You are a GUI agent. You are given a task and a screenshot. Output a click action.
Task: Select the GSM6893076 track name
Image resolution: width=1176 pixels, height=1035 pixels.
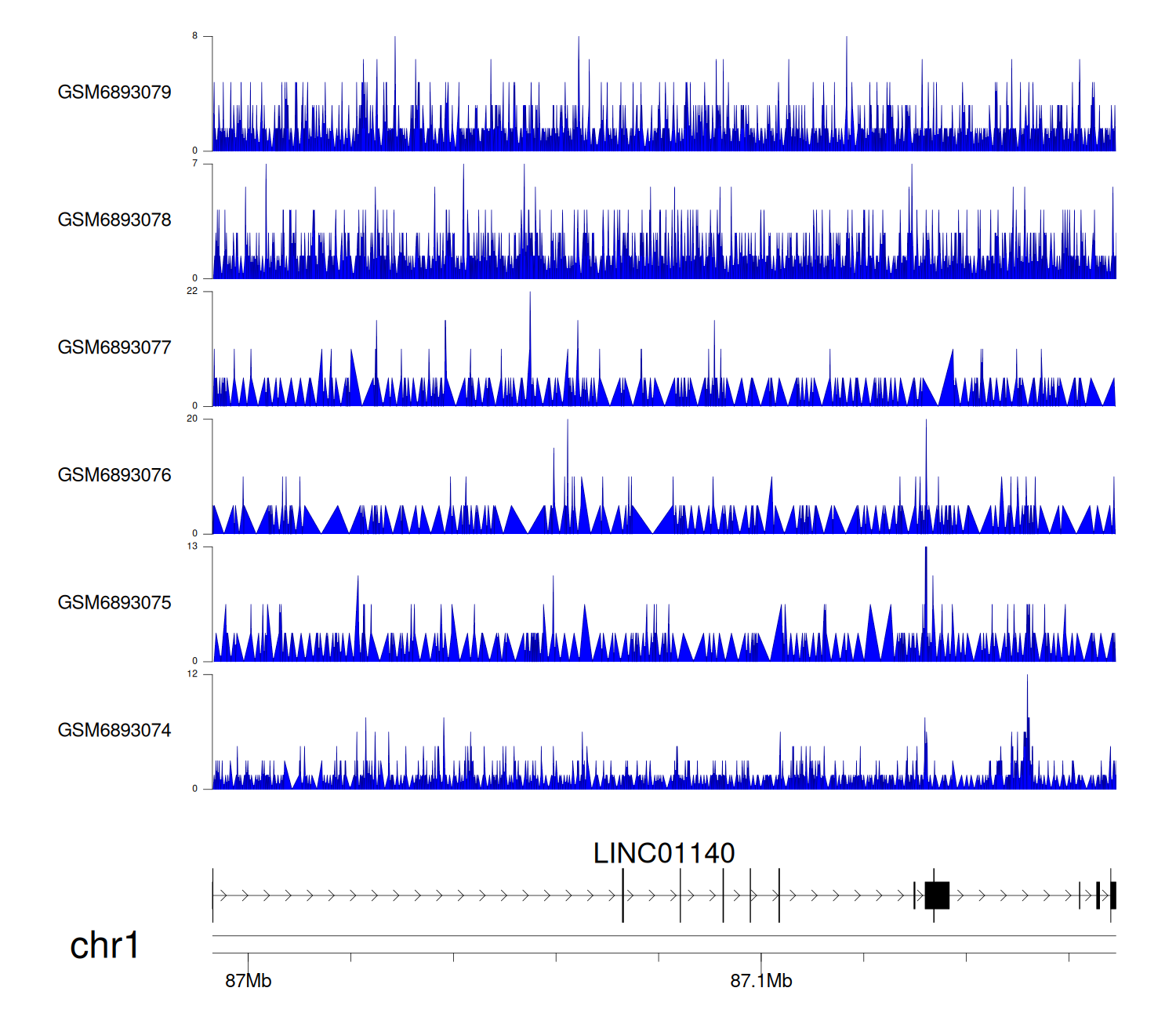click(114, 475)
